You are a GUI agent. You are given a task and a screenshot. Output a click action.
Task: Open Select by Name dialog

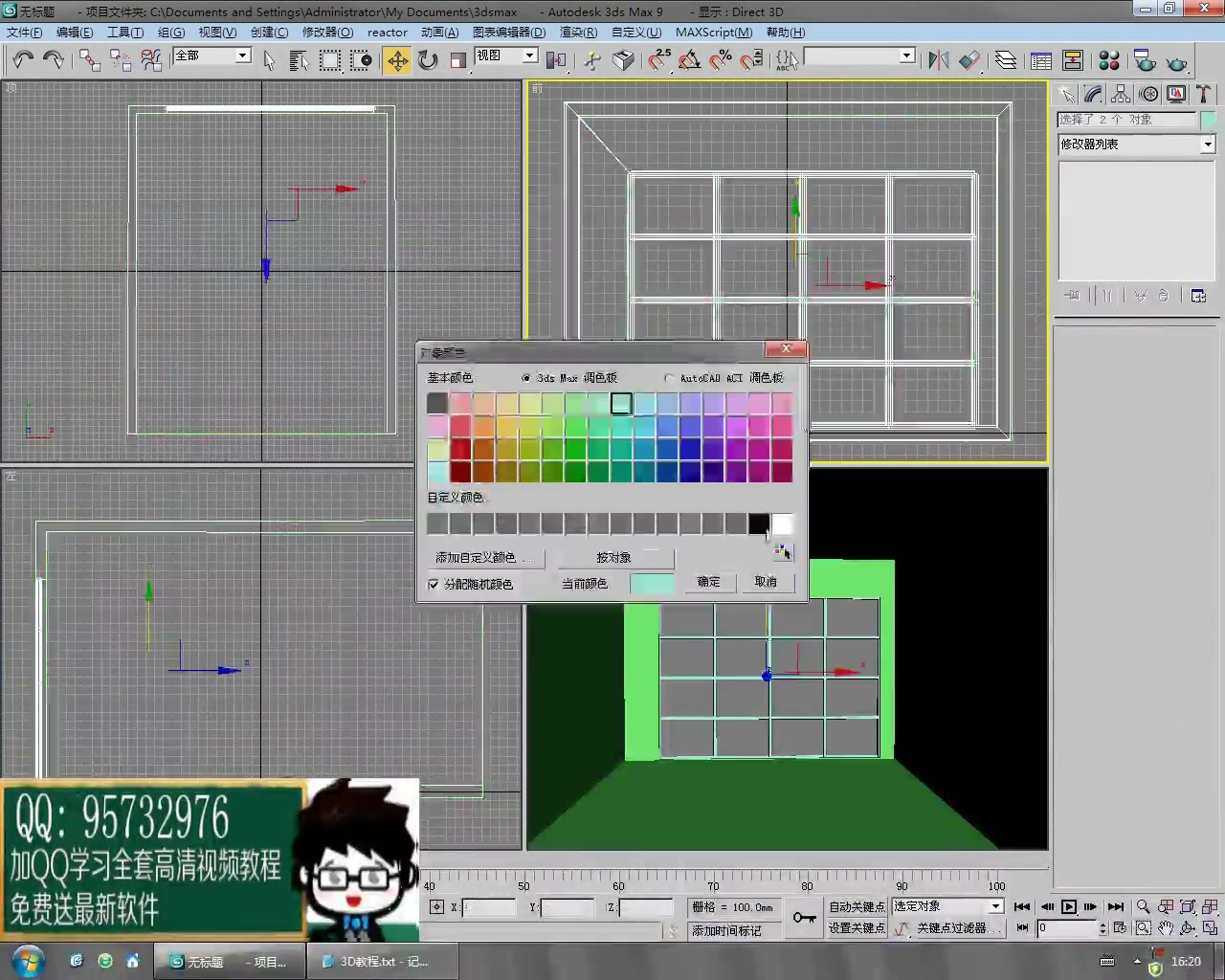tap(299, 60)
